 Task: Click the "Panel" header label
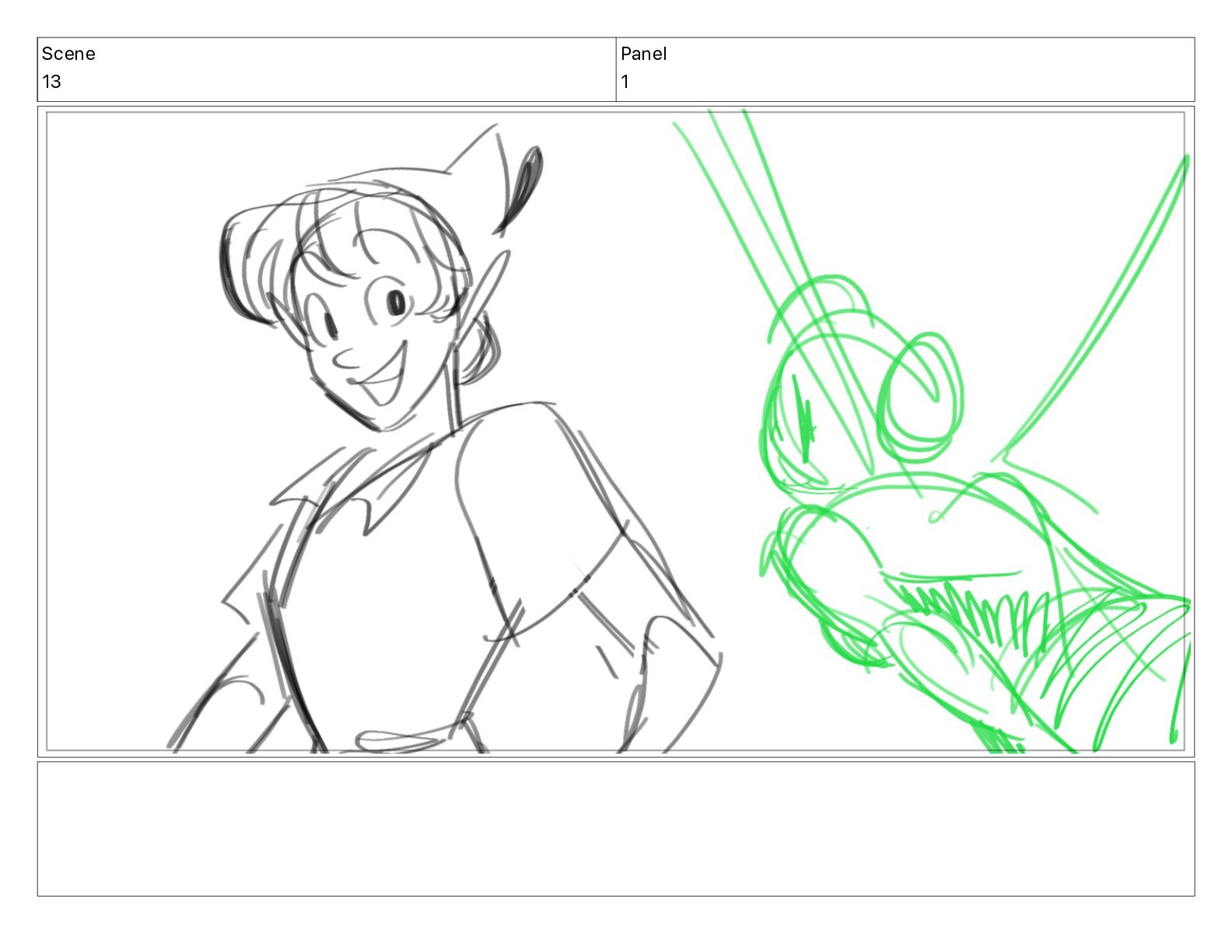click(x=643, y=54)
